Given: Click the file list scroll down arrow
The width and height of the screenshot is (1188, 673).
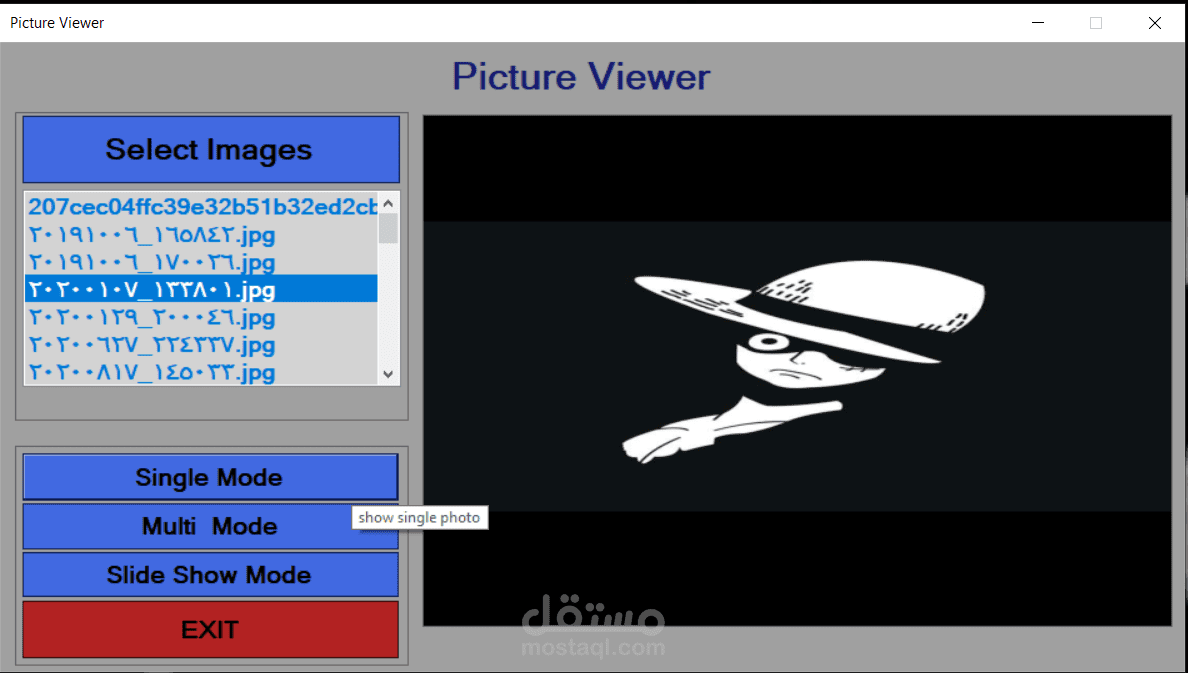Looking at the screenshot, I should (388, 374).
